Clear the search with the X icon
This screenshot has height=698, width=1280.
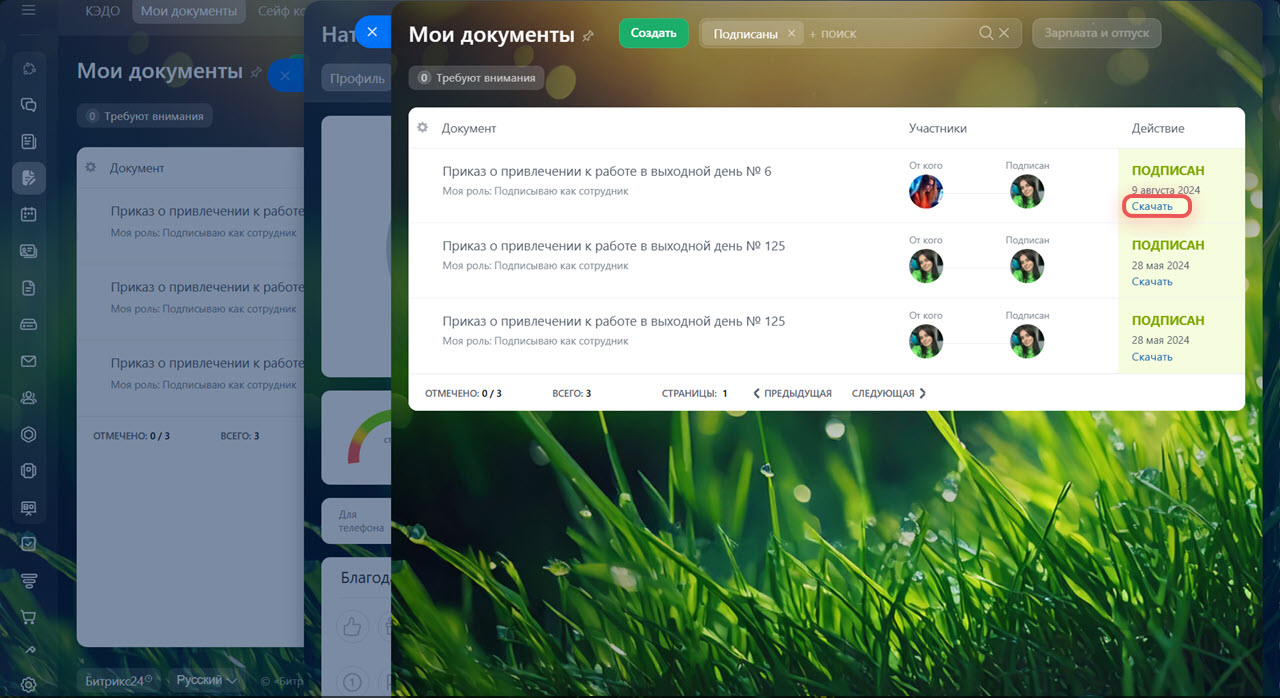(1004, 33)
